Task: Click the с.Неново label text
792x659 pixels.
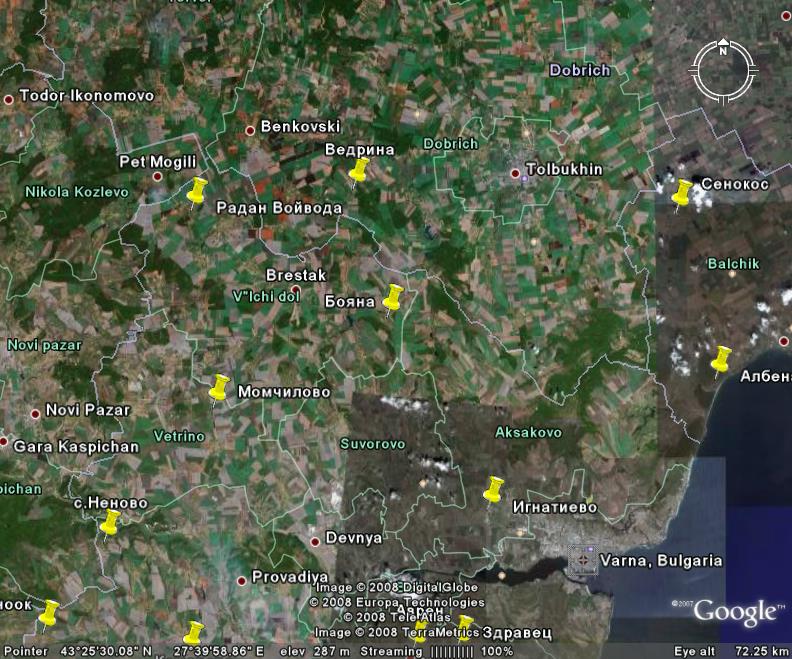Action: pyautogui.click(x=111, y=503)
